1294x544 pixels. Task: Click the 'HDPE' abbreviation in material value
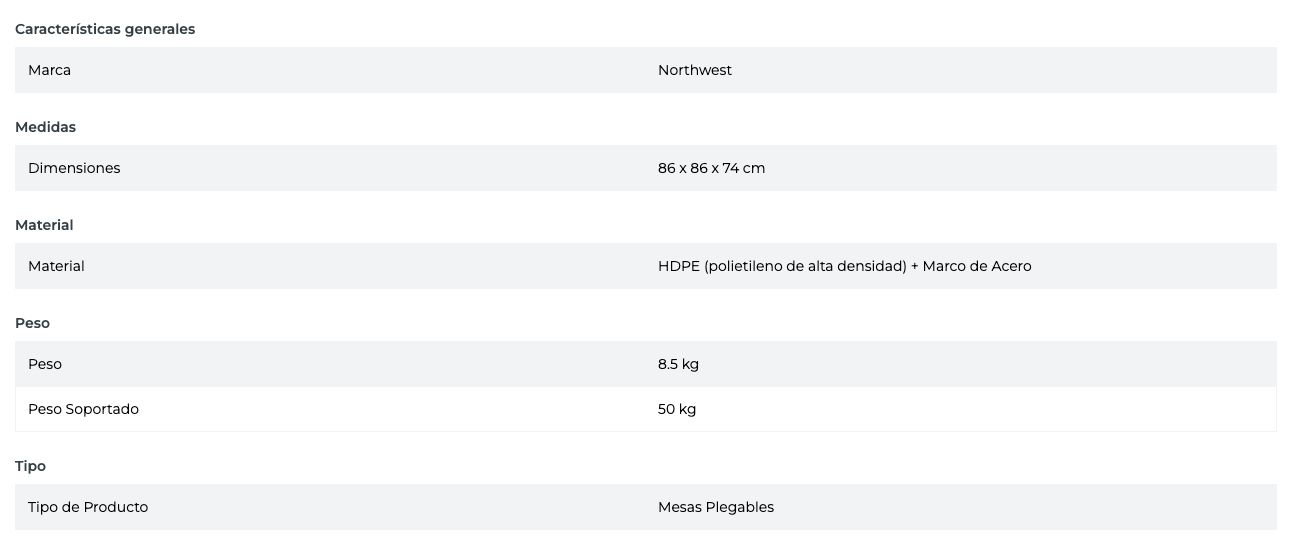click(679, 266)
